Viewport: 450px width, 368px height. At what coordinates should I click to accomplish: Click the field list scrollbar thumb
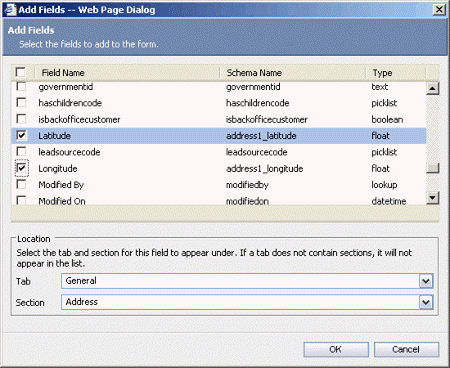433,168
